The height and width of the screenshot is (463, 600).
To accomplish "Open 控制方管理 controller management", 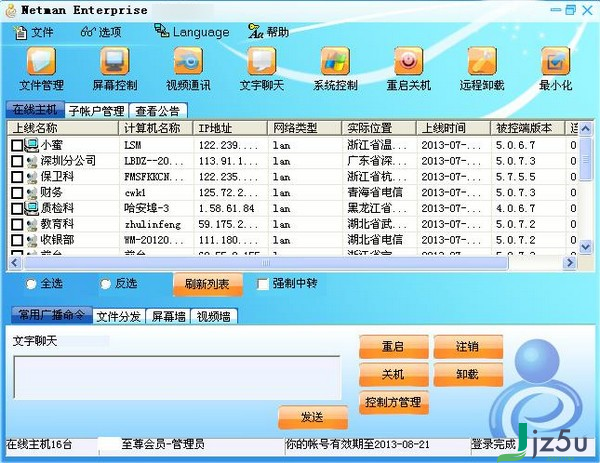I will 393,402.
